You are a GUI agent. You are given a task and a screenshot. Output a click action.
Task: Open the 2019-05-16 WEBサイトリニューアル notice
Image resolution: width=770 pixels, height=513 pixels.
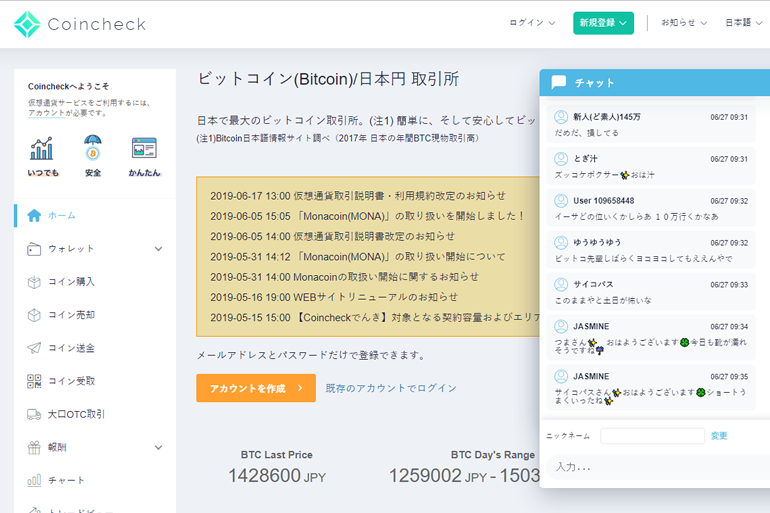coord(334,297)
